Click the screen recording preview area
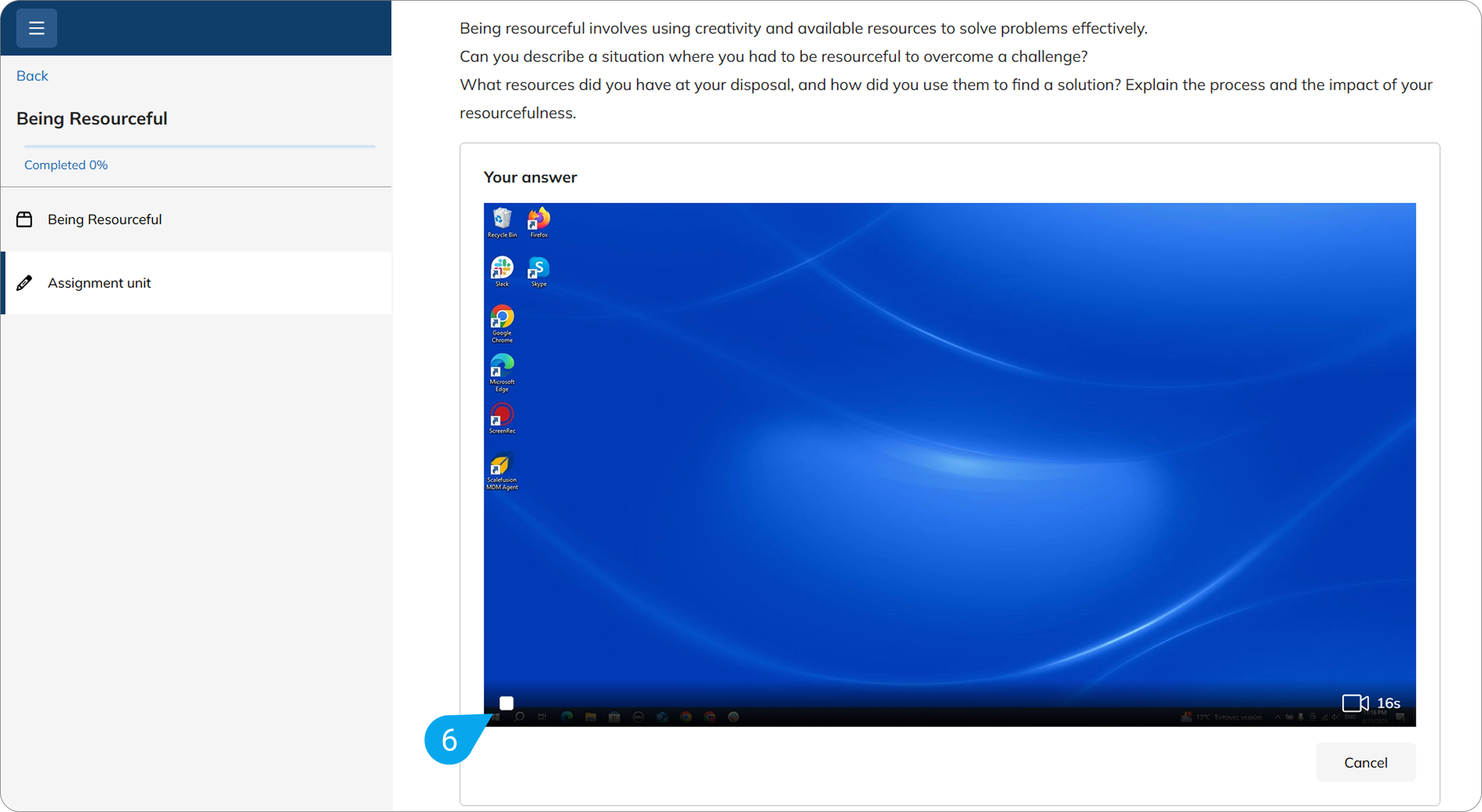 [x=950, y=465]
